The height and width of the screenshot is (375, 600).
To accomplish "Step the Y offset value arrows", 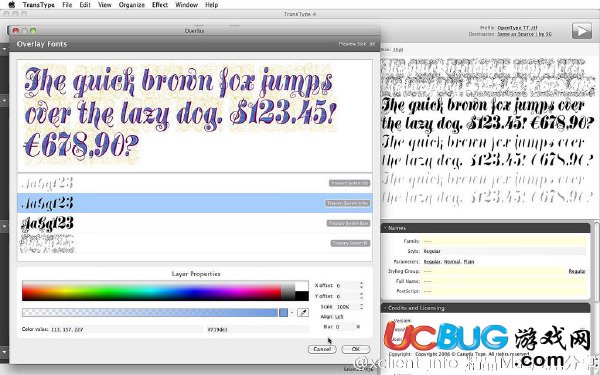I will 361,296.
